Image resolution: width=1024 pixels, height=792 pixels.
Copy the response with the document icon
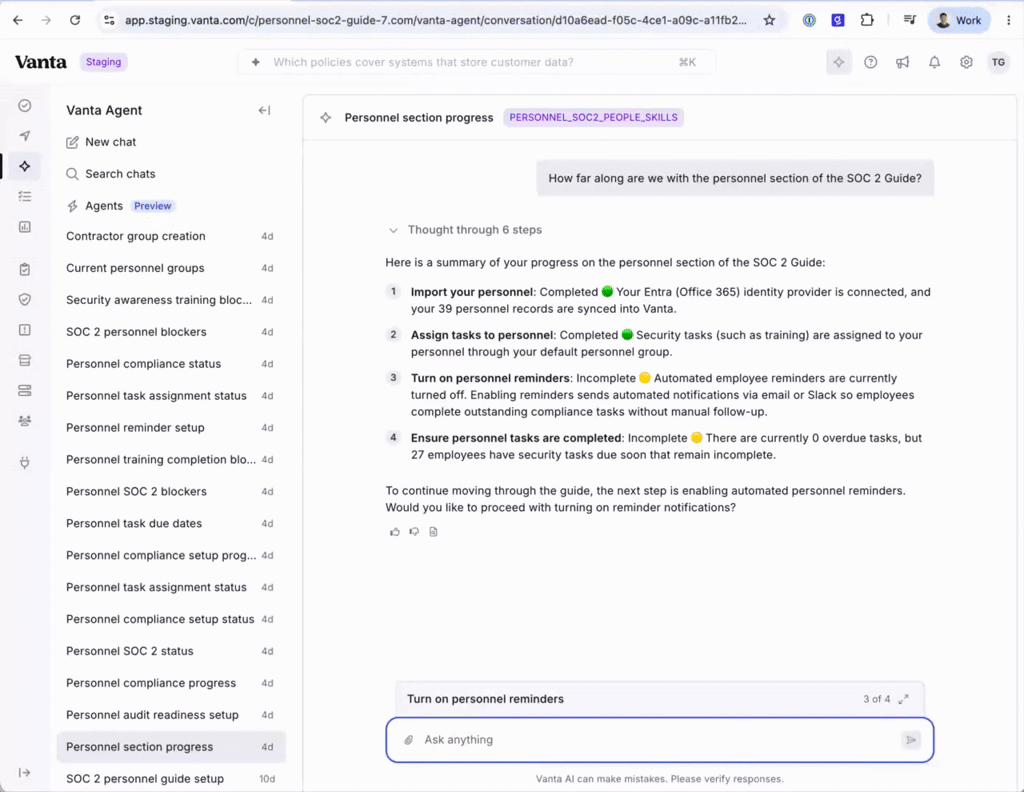(x=433, y=531)
